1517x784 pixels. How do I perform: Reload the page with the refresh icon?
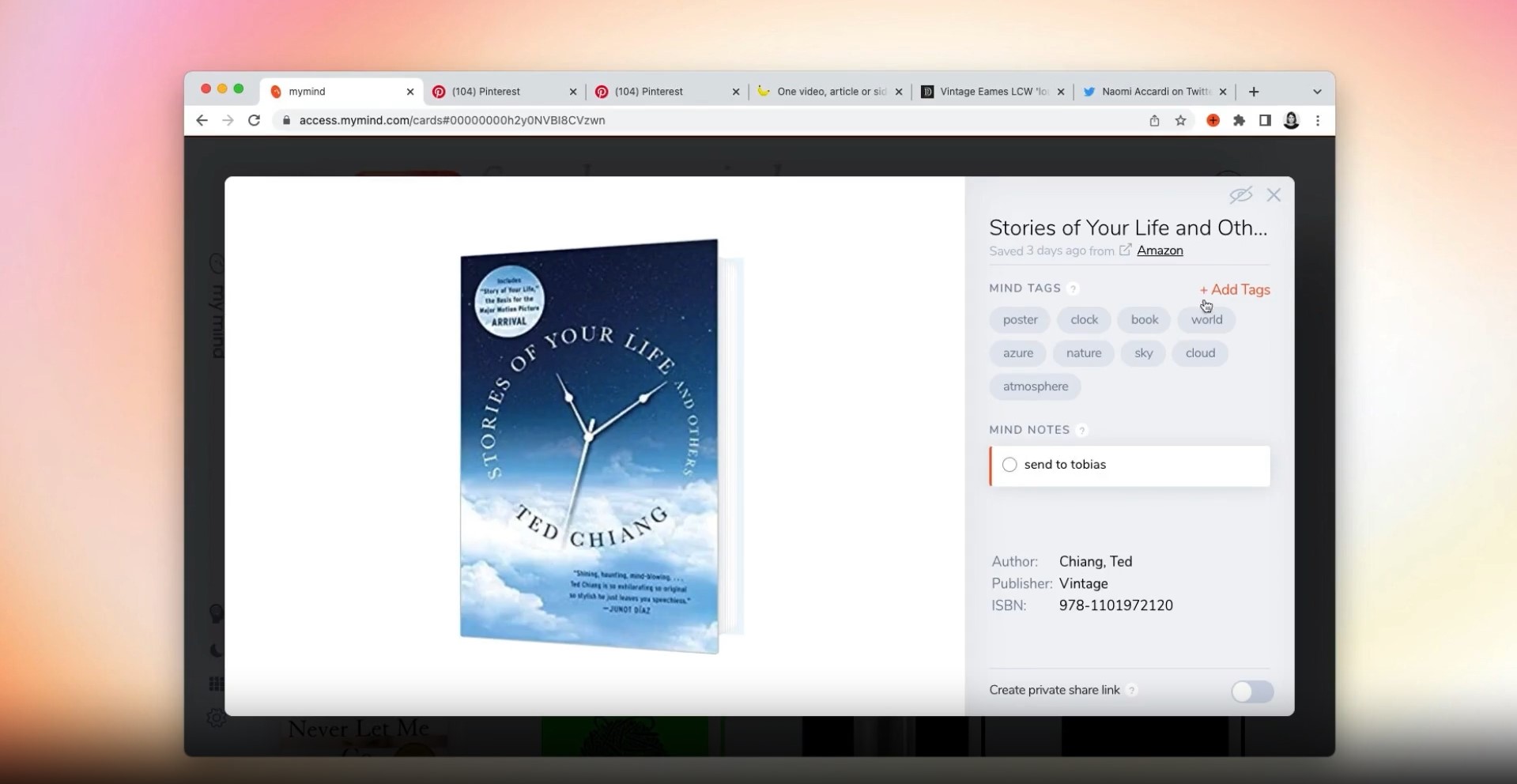coord(254,120)
